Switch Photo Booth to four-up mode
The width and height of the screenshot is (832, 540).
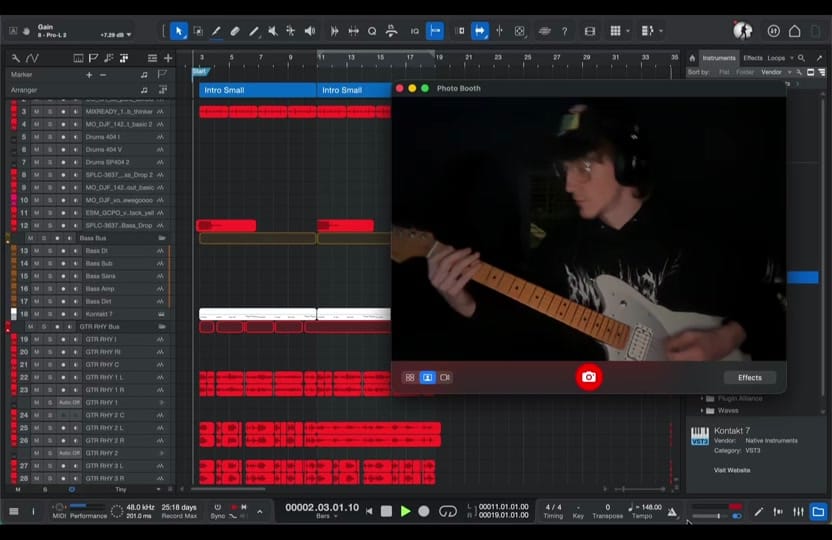pyautogui.click(x=410, y=378)
